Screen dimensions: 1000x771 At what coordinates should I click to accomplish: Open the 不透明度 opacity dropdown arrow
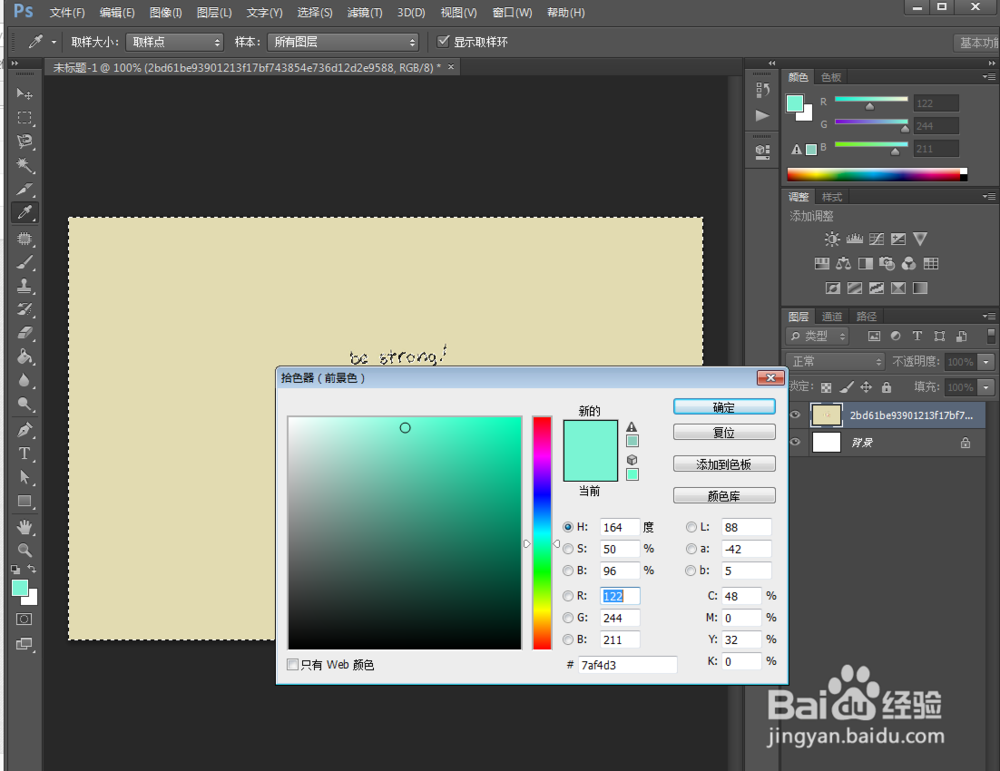(987, 362)
